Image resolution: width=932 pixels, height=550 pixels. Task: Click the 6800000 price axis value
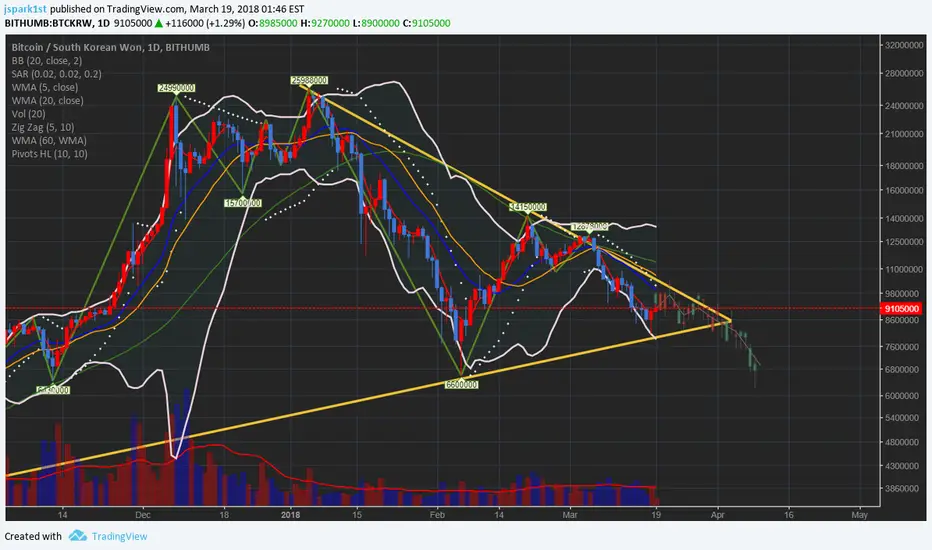[903, 369]
